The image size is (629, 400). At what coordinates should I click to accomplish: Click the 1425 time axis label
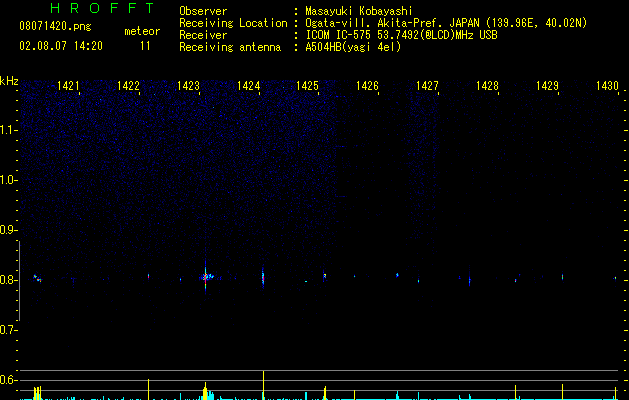(x=307, y=86)
